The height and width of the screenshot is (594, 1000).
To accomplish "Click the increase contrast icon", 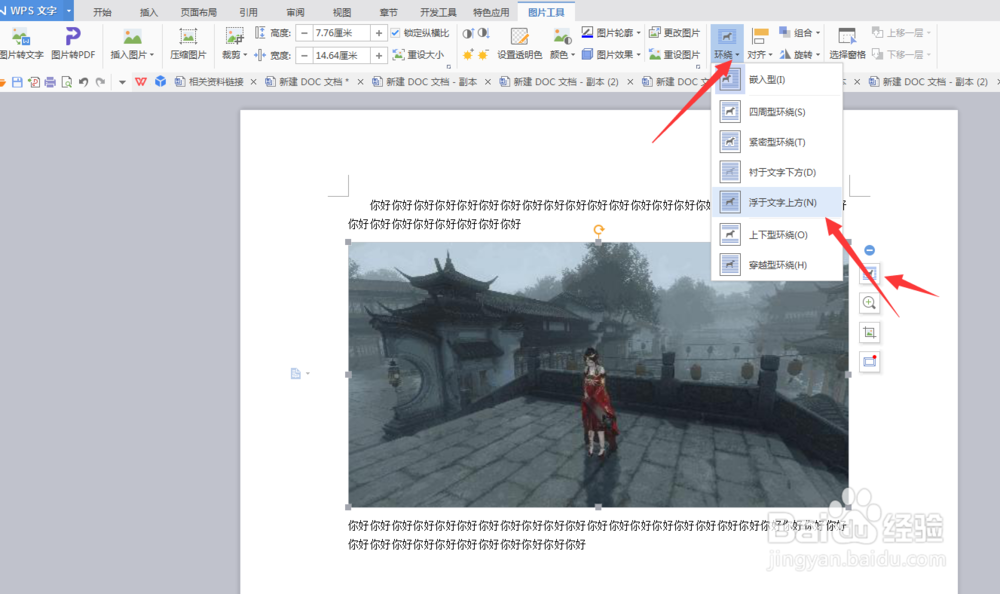I will pyautogui.click(x=467, y=33).
